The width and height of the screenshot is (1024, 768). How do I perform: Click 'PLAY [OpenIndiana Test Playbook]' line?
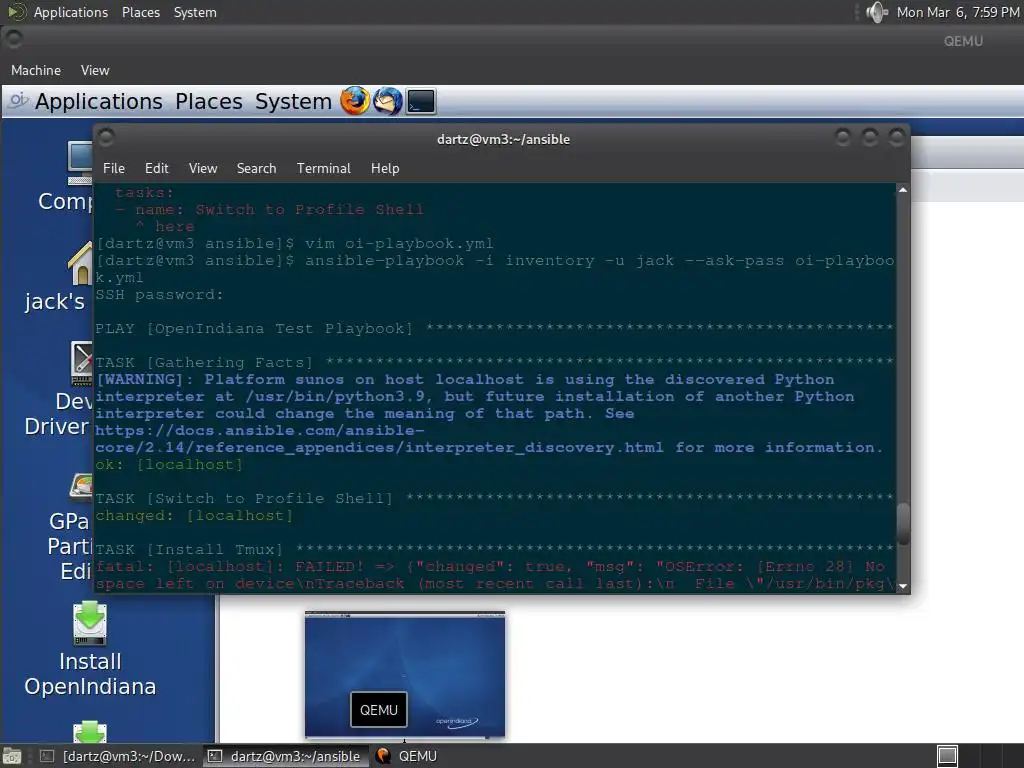494,328
